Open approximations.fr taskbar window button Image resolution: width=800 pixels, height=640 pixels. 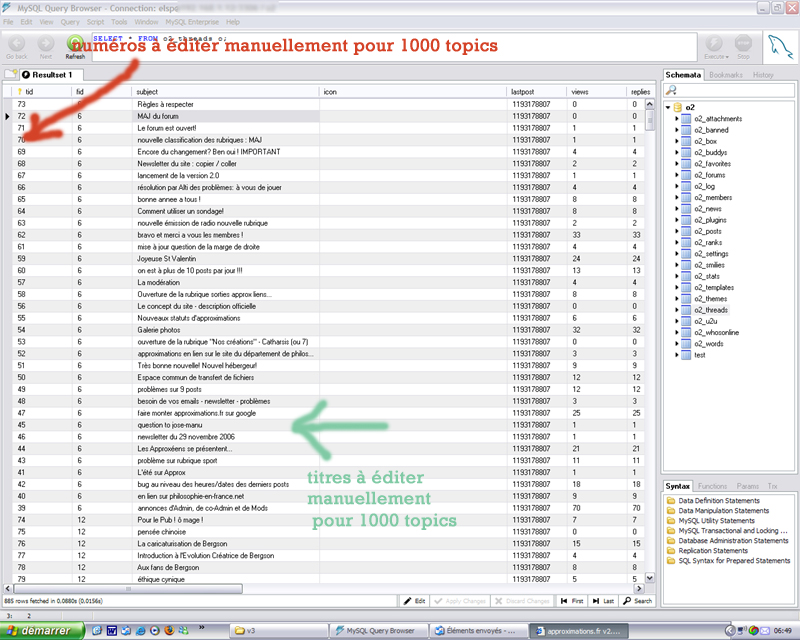pos(581,631)
